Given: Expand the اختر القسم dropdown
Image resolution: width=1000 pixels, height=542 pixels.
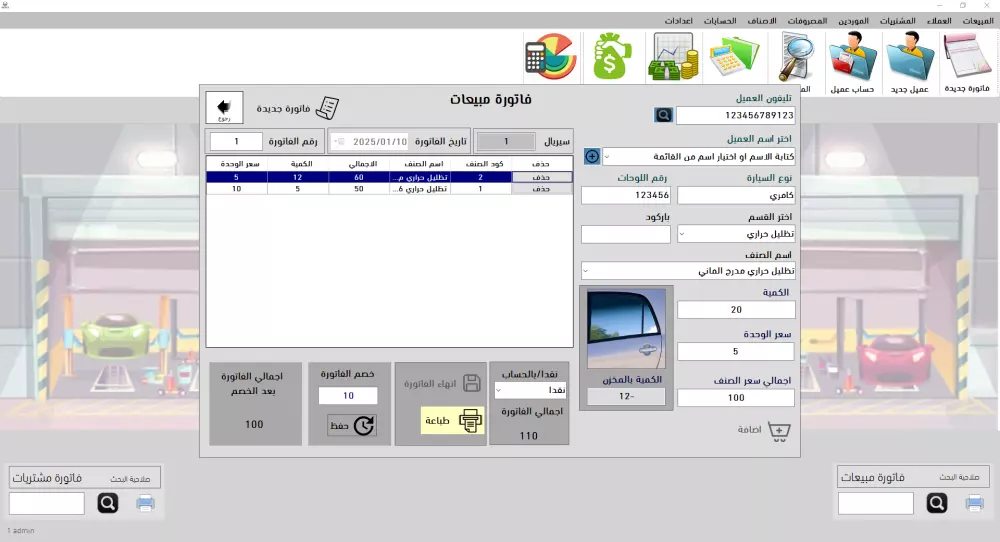Looking at the screenshot, I should pos(682,234).
